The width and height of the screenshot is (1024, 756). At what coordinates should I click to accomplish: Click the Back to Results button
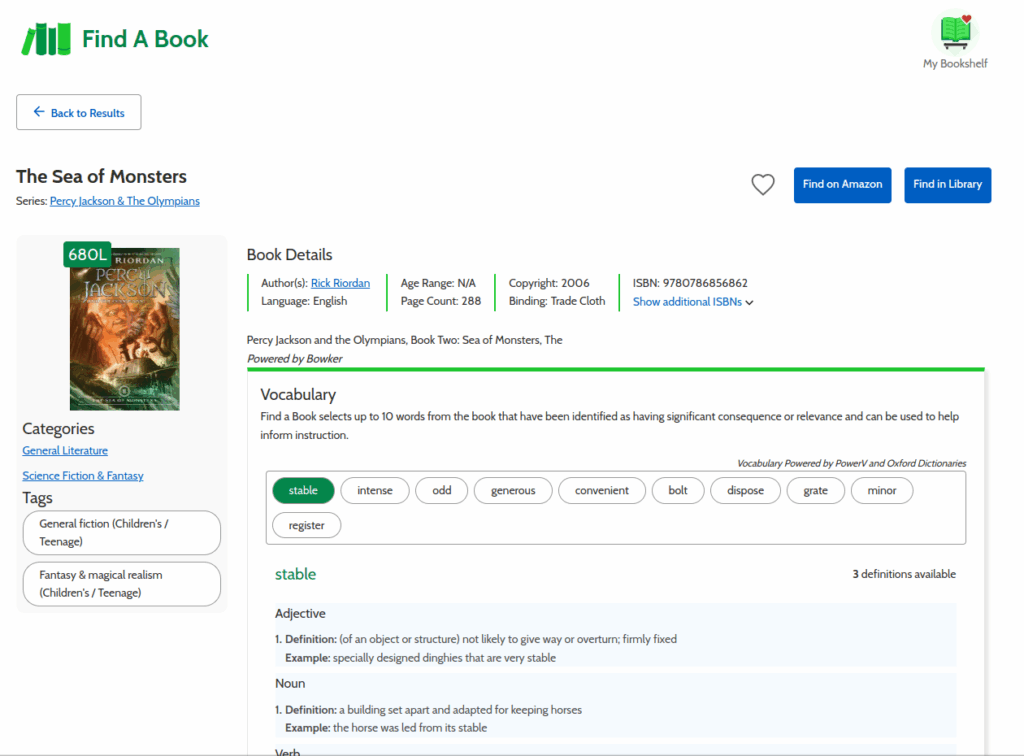point(79,113)
